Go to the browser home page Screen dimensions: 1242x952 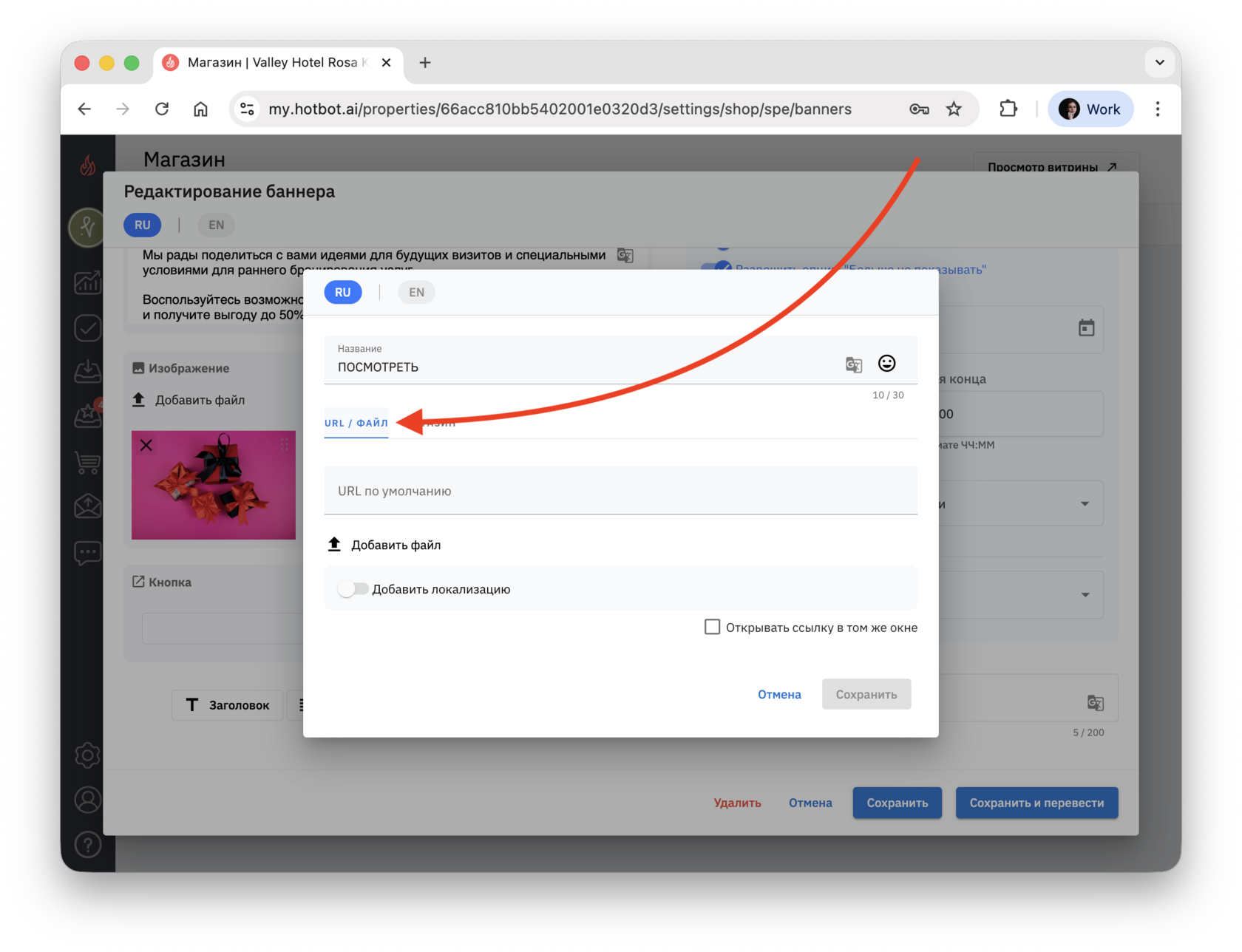(x=200, y=109)
